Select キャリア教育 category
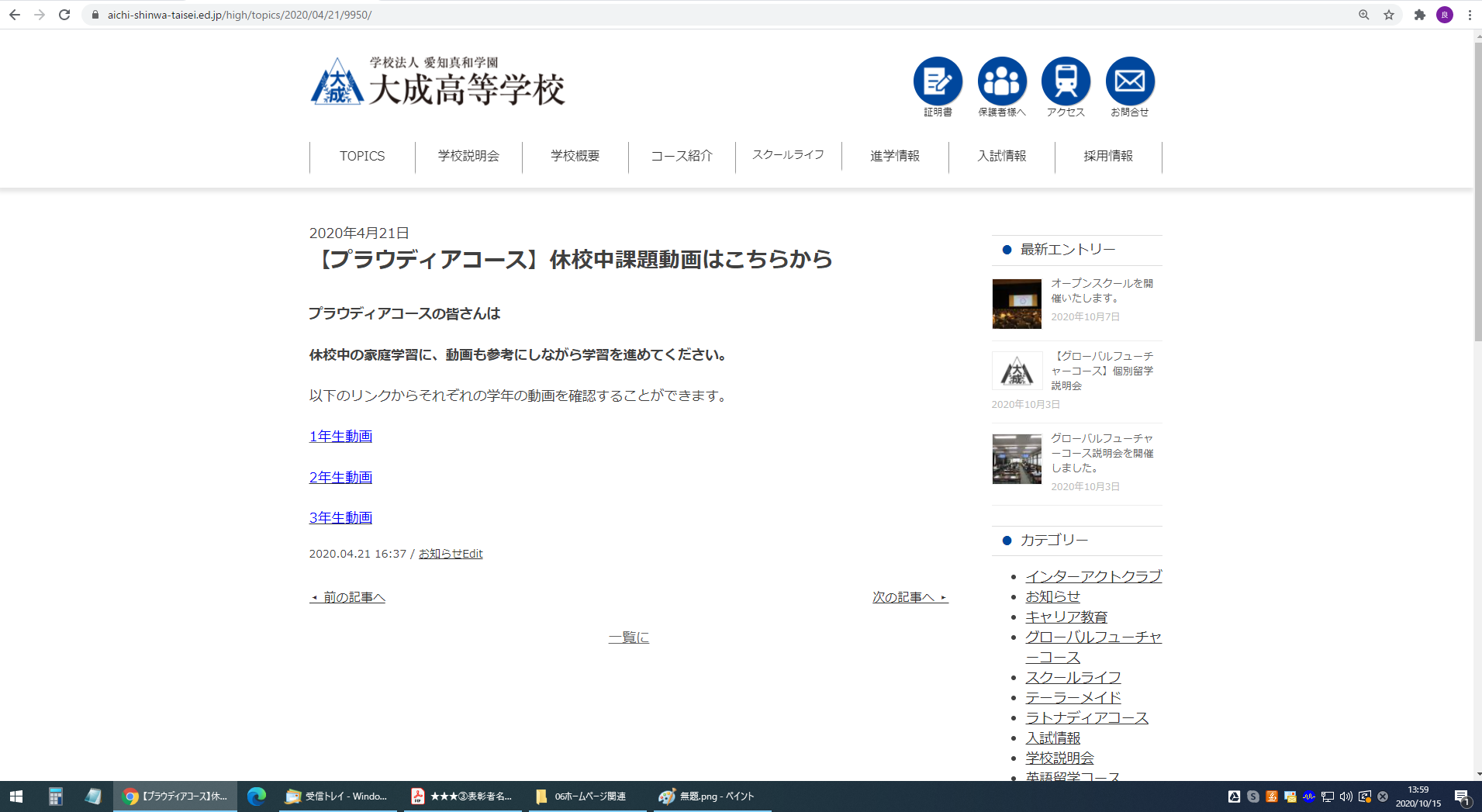 pyautogui.click(x=1066, y=617)
